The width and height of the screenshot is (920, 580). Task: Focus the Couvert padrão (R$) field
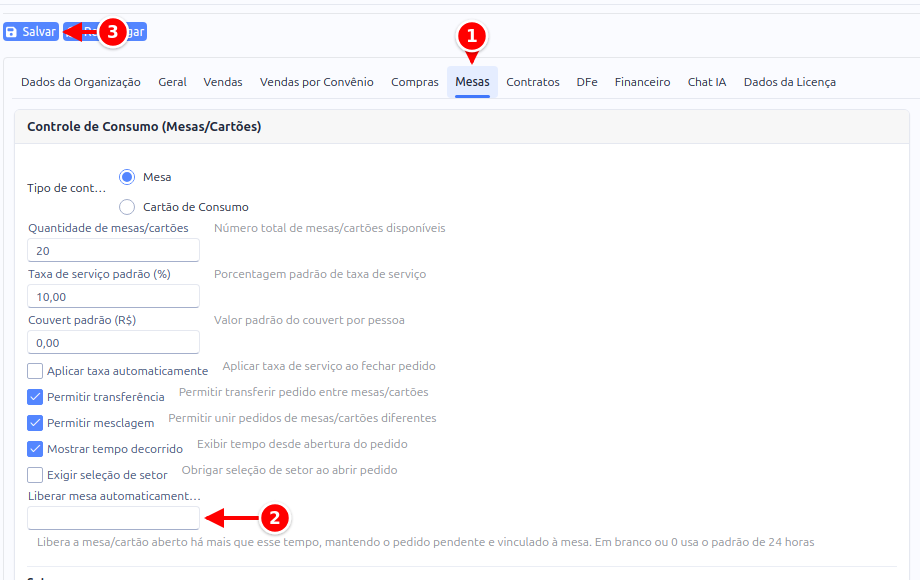[113, 342]
